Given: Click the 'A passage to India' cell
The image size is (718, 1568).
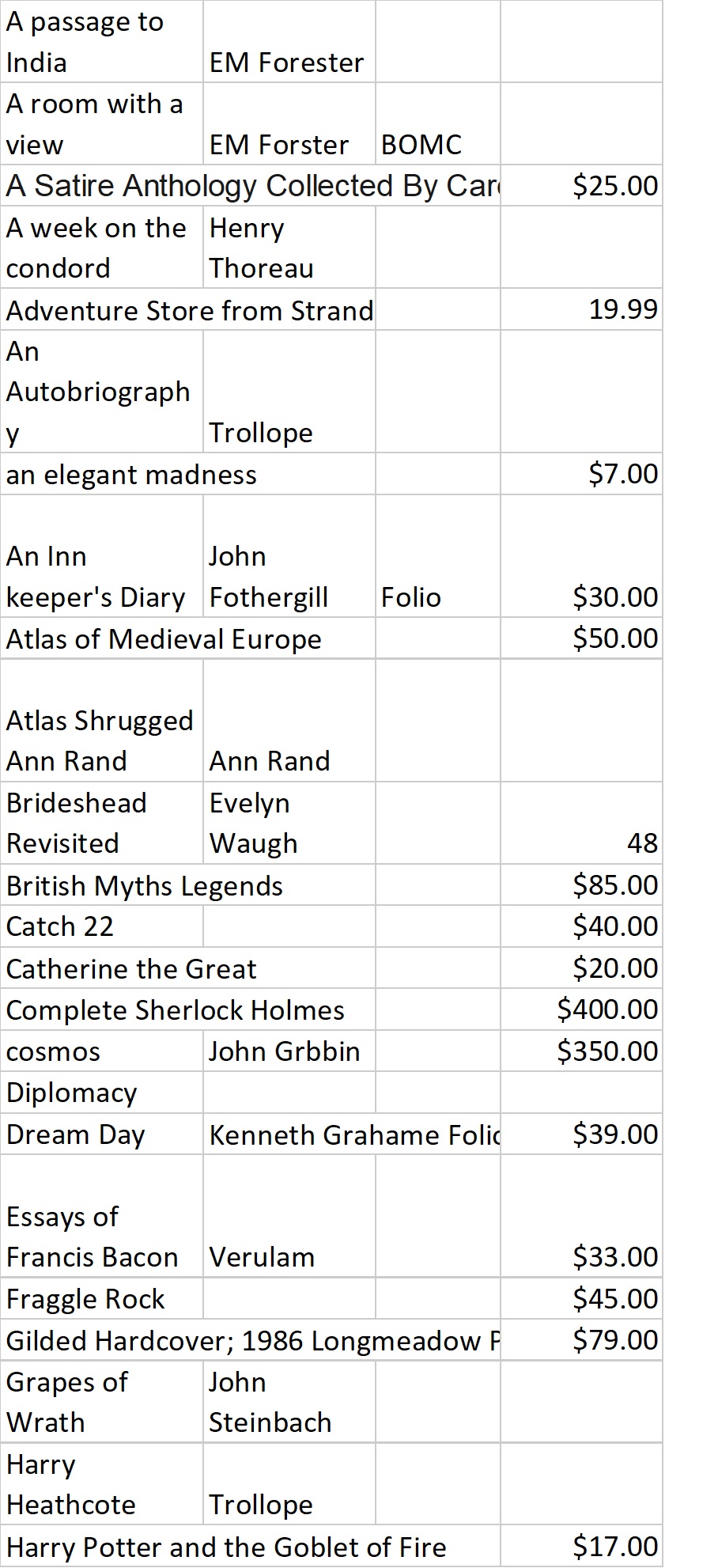Looking at the screenshot, I should 101,42.
